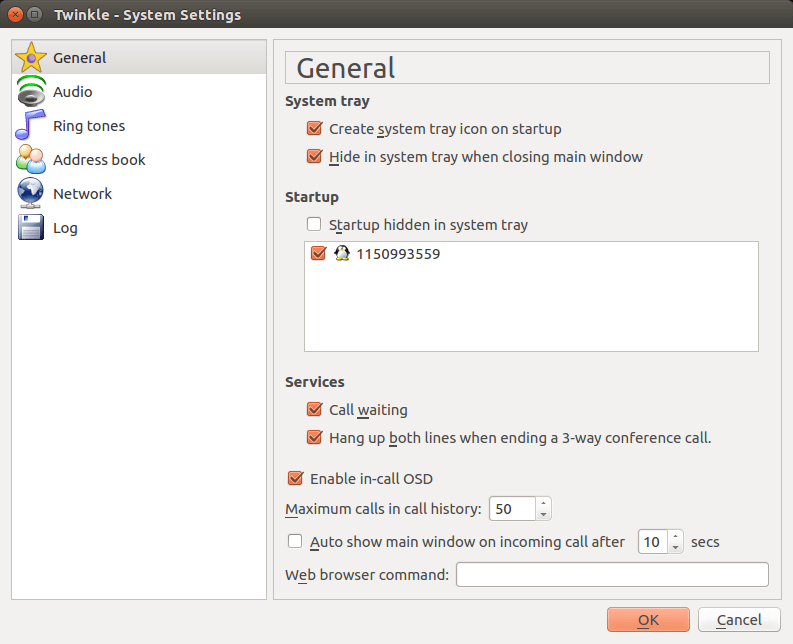This screenshot has height=644, width=793.
Task: Uncheck profile 1150993559 startup checkbox
Action: coord(318,252)
